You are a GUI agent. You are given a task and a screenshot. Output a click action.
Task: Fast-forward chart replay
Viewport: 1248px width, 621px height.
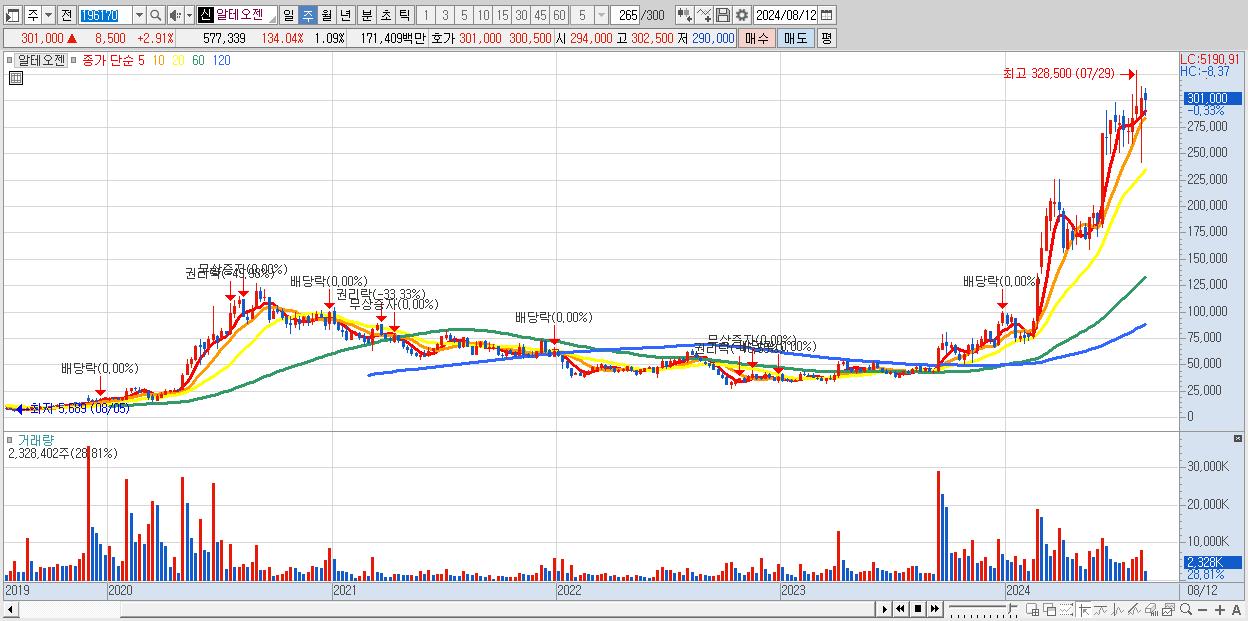934,609
